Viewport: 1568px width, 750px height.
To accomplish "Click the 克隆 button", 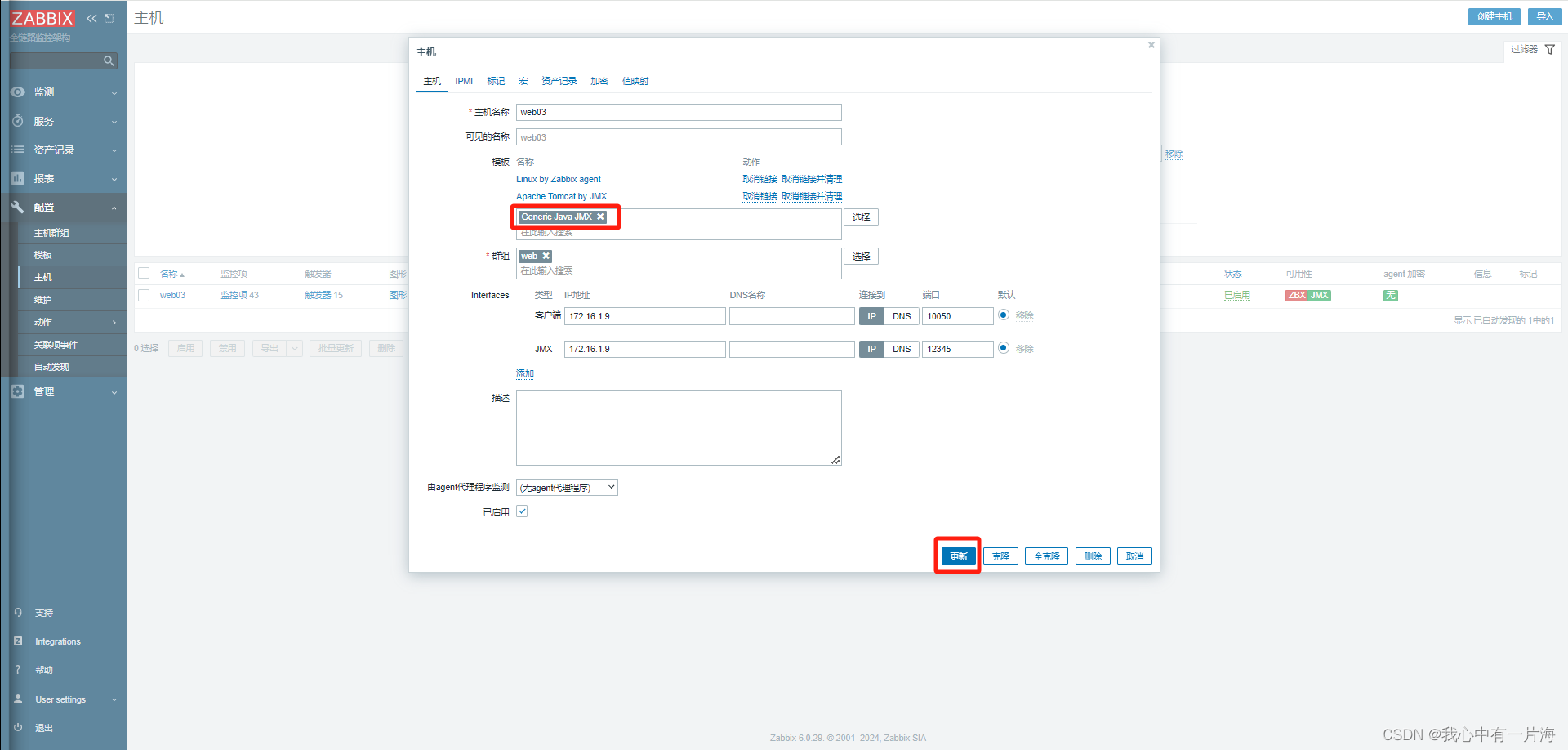I will point(1000,556).
